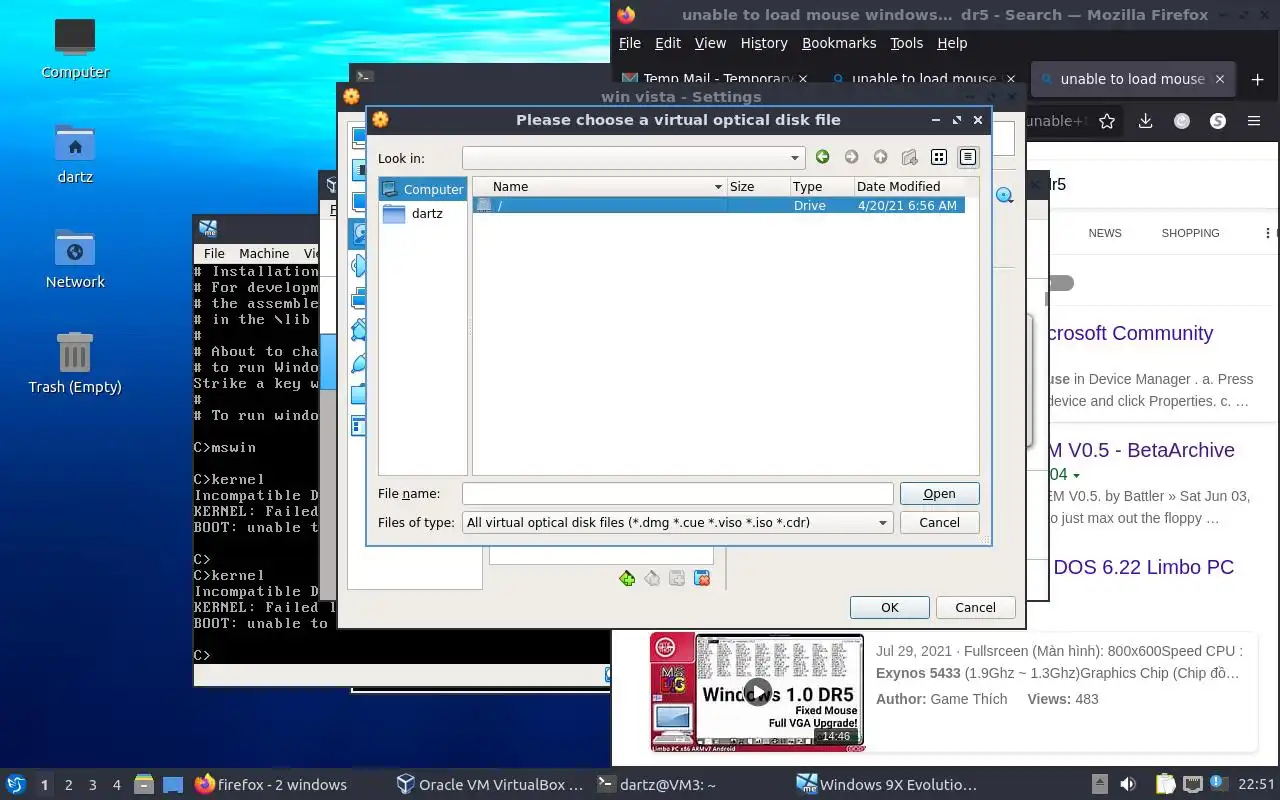1280x800 pixels.
Task: Open Network desktop icon
Action: tap(75, 259)
